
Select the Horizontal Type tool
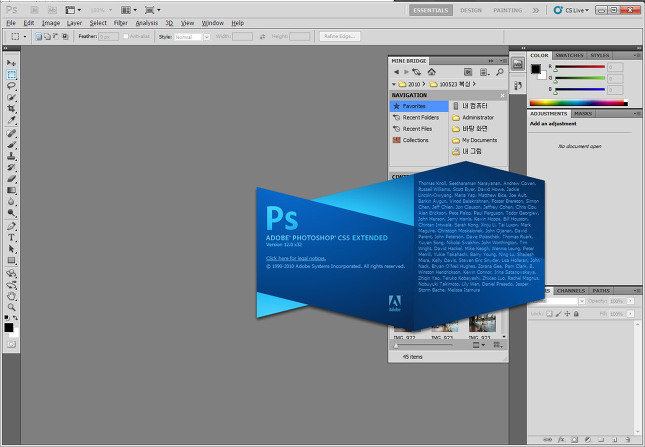click(11, 238)
